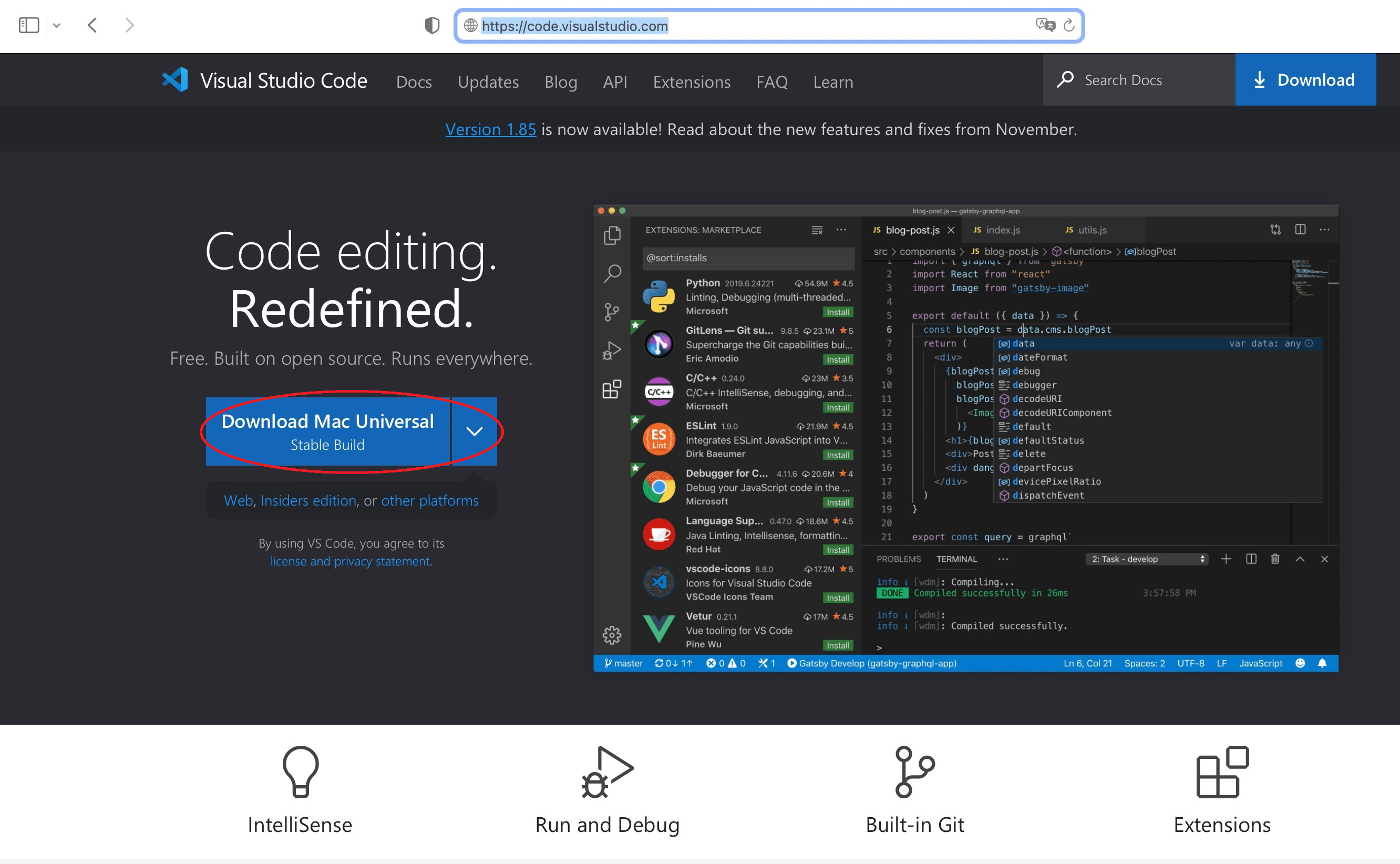
Task: Split the editor with the split icon
Action: (1300, 230)
